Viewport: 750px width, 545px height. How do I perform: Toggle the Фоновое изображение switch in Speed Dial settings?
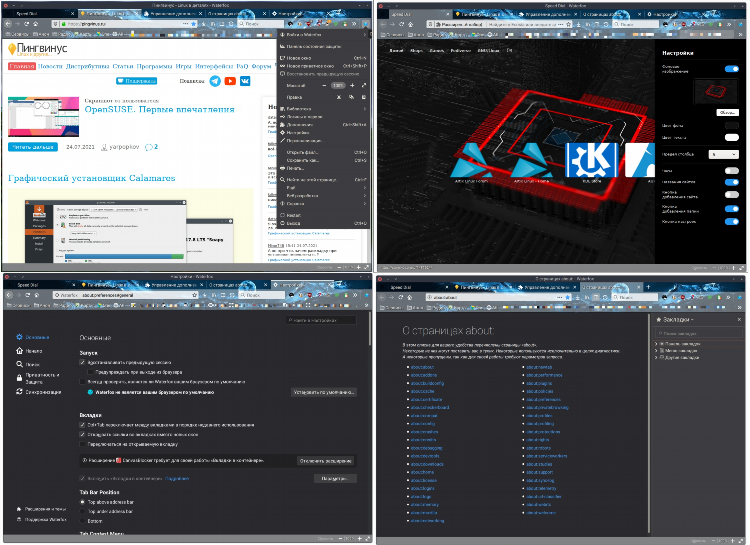pos(731,69)
